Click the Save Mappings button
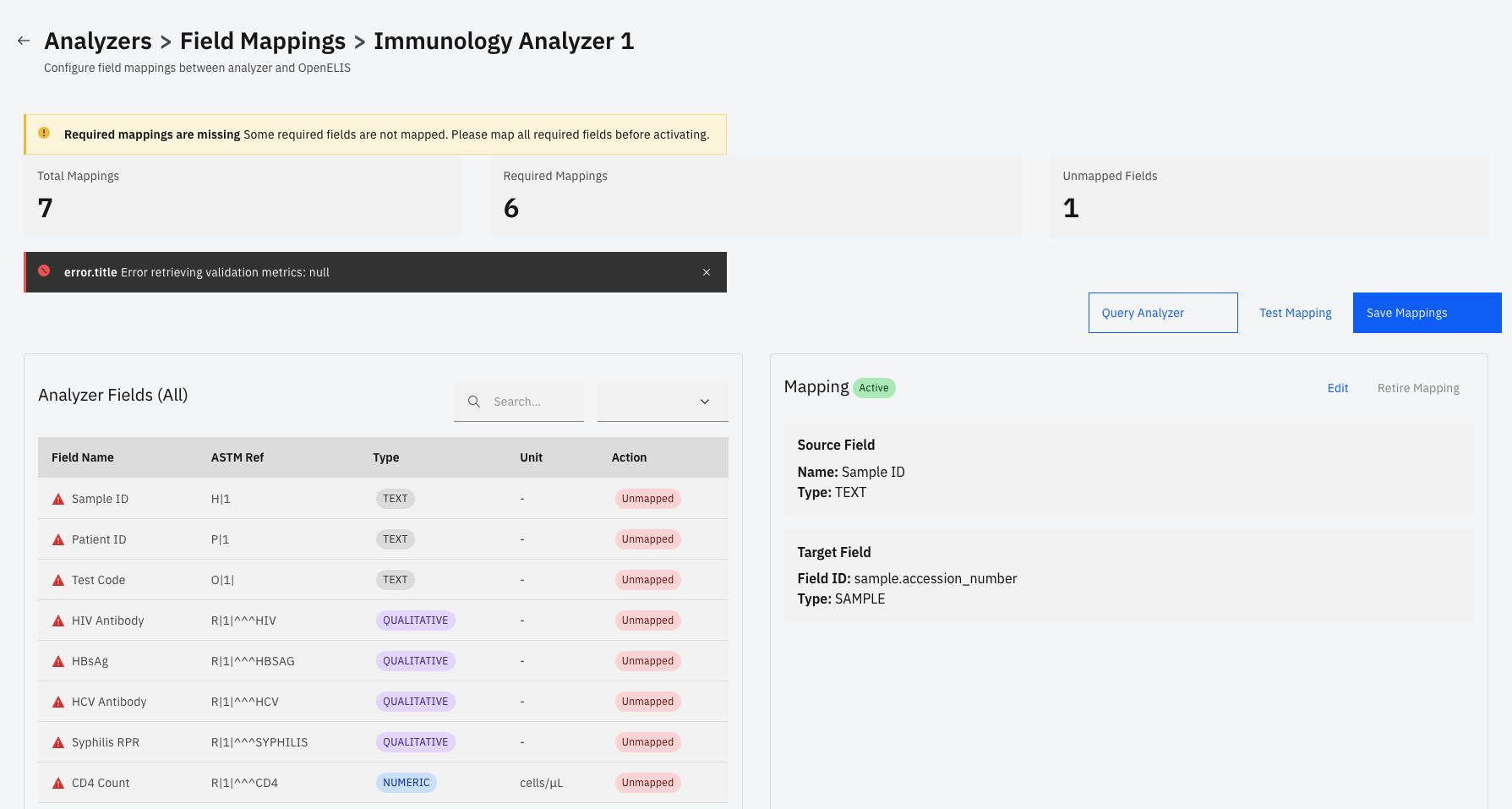 click(1427, 313)
